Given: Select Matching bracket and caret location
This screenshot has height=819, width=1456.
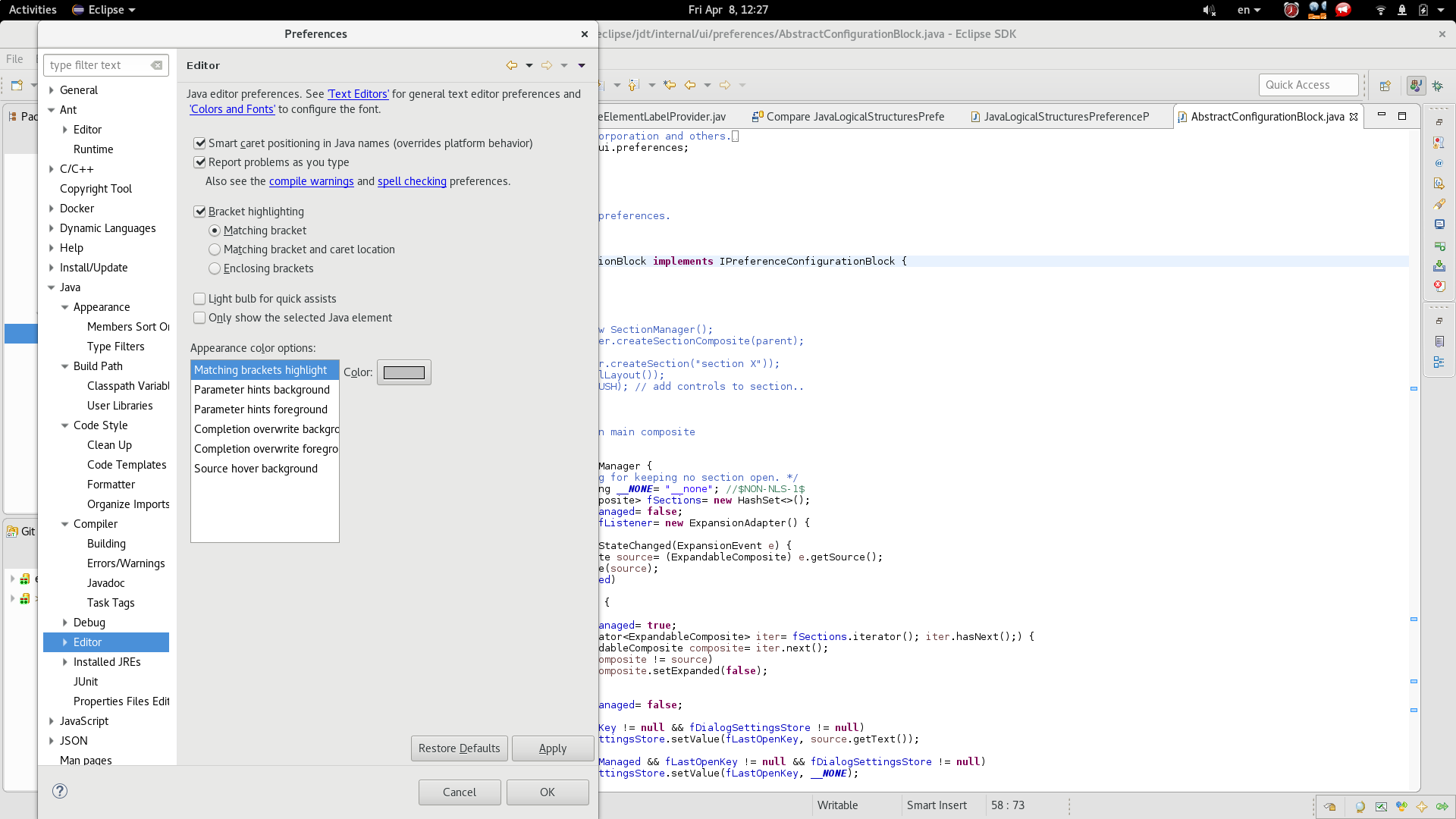Looking at the screenshot, I should pyautogui.click(x=215, y=249).
